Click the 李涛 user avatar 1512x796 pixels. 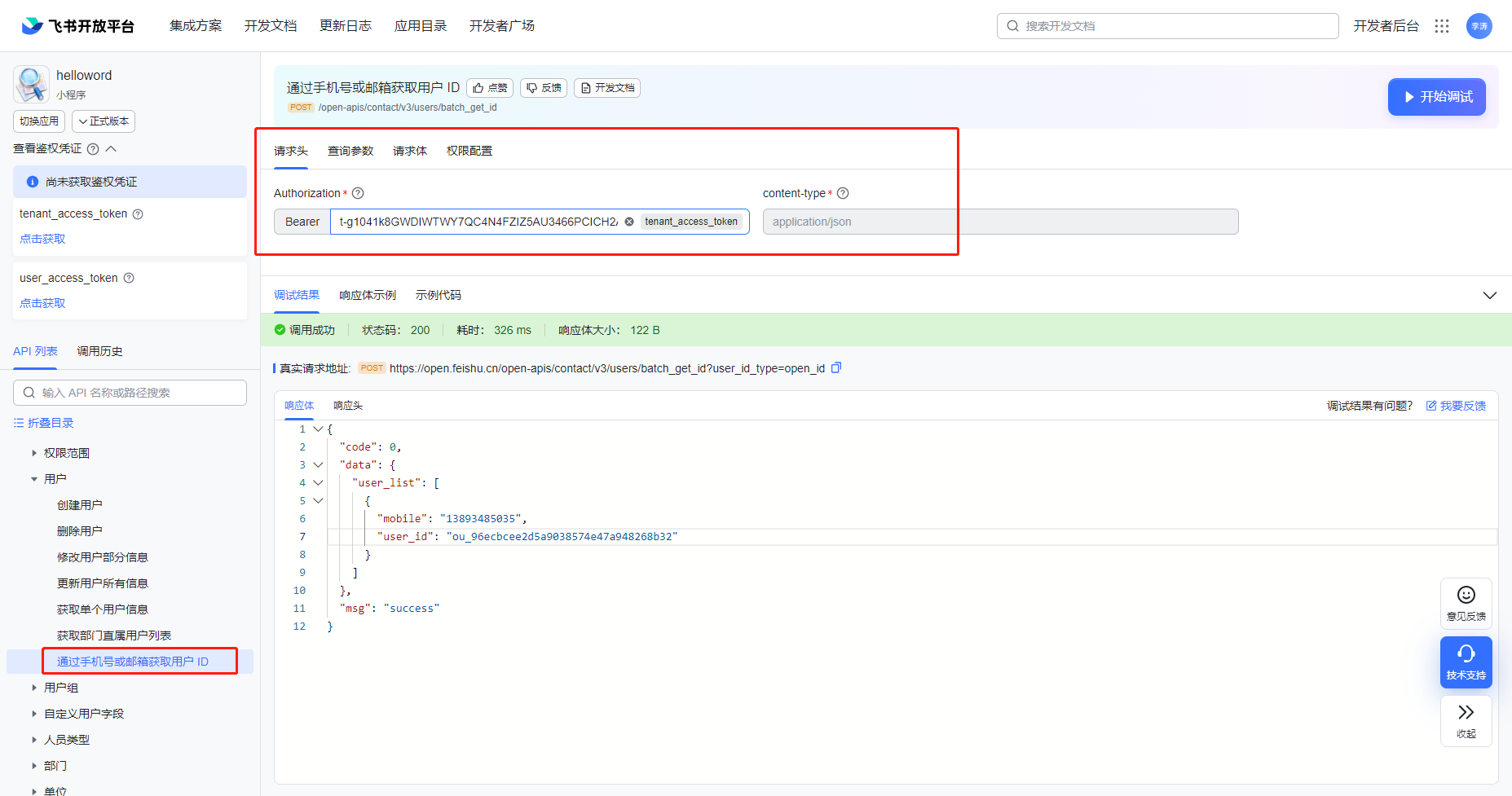[1479, 25]
